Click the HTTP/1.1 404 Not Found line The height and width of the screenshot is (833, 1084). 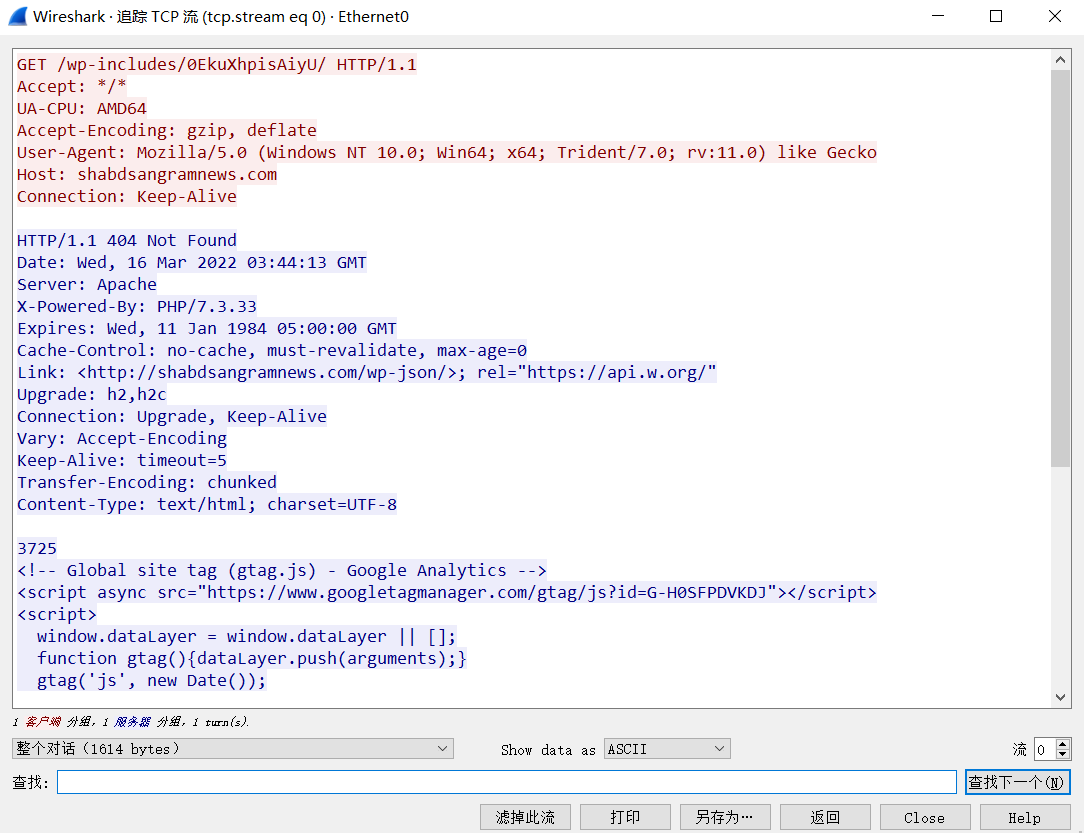(127, 240)
